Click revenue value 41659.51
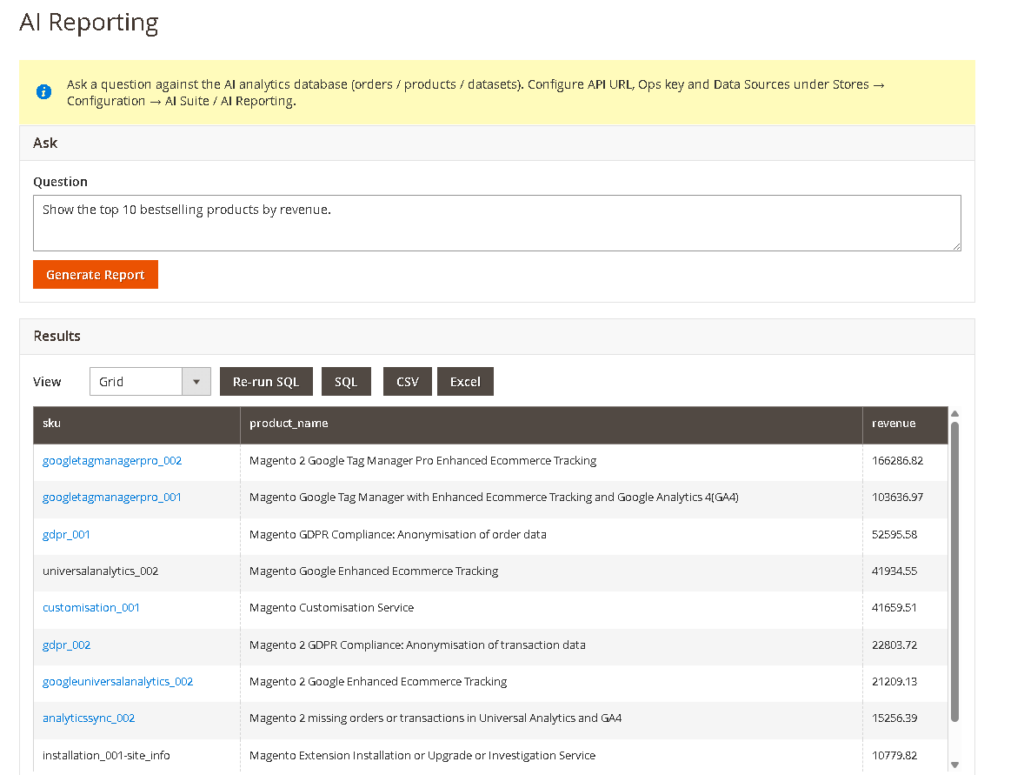Image resolution: width=1024 pixels, height=775 pixels. 894,607
